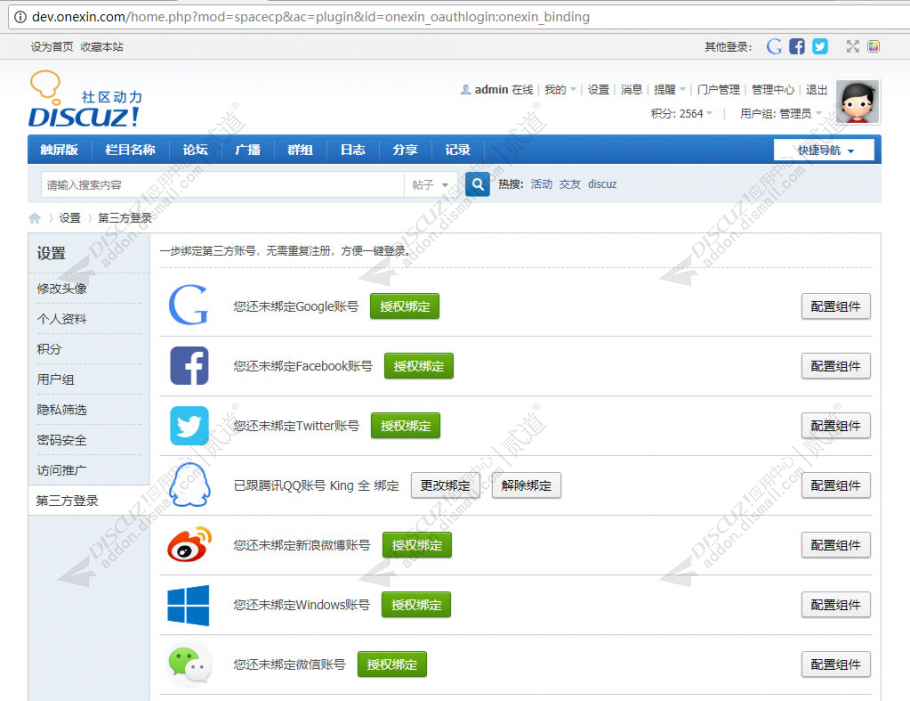
Task: Open the 帖子 search type dropdown
Action: tap(430, 185)
